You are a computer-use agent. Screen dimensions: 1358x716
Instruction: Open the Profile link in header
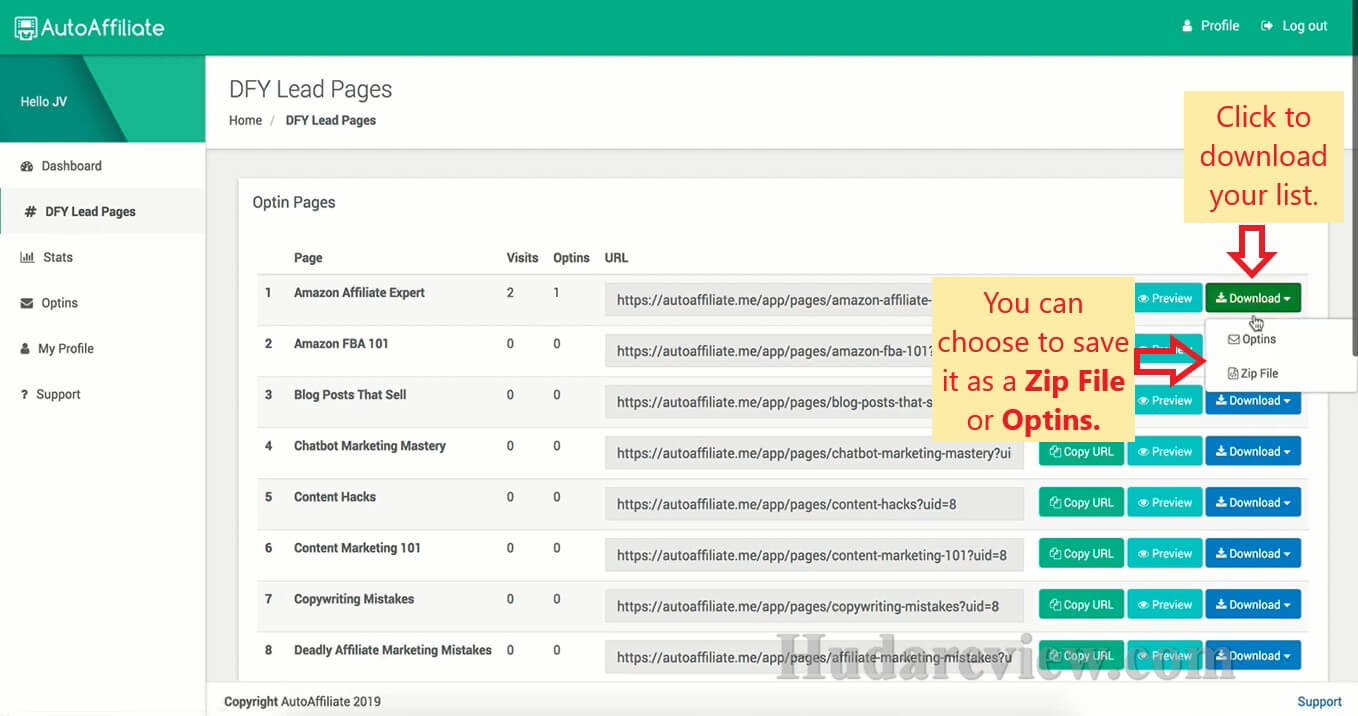coord(1210,26)
